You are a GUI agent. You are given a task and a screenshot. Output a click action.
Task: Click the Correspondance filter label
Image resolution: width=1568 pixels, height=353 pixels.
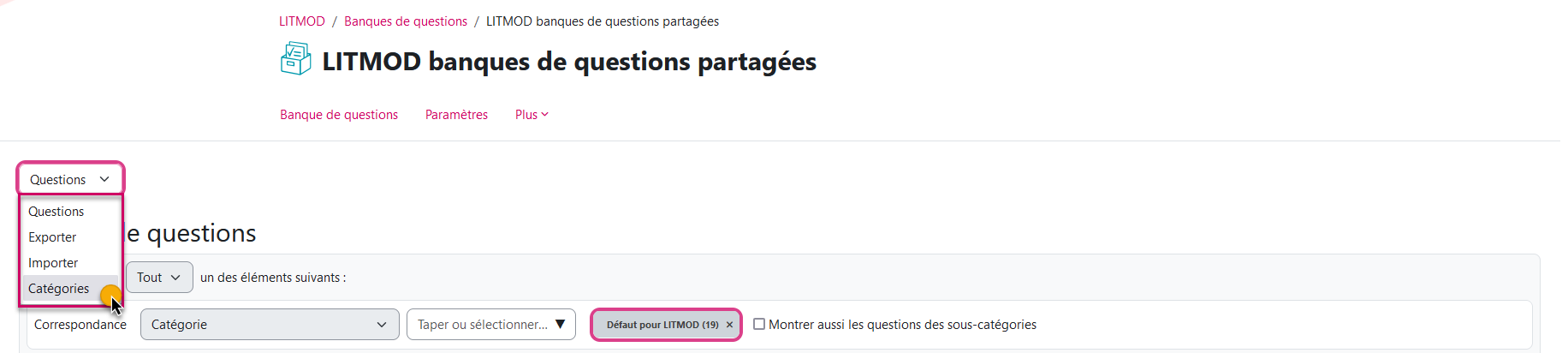[x=80, y=325]
